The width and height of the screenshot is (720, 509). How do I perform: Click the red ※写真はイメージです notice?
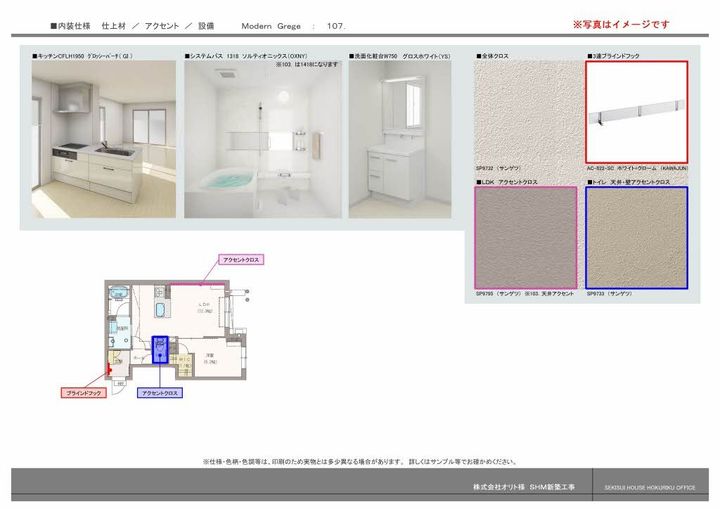620,24
